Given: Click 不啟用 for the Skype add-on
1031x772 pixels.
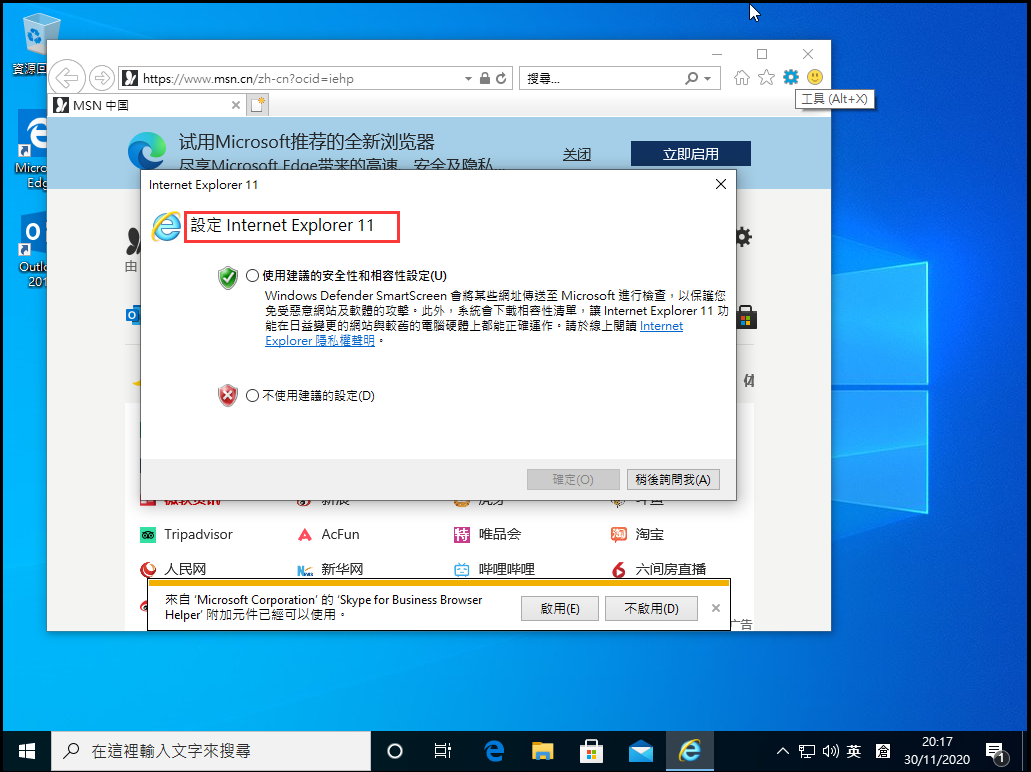Looking at the screenshot, I should pyautogui.click(x=652, y=608).
